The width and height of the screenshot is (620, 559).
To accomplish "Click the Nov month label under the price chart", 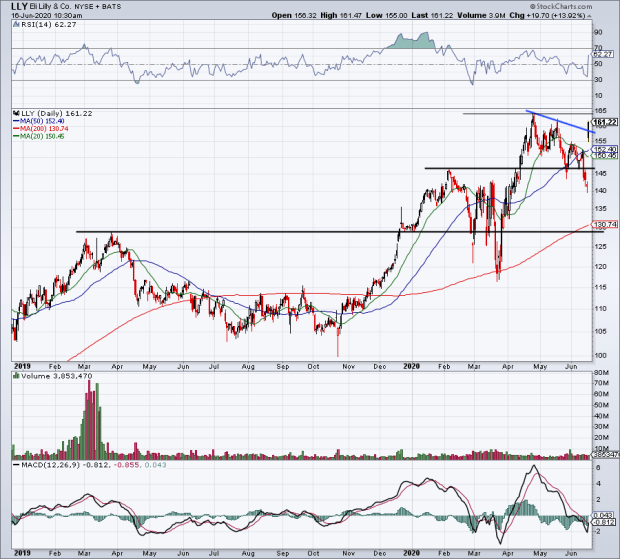I will [x=348, y=366].
